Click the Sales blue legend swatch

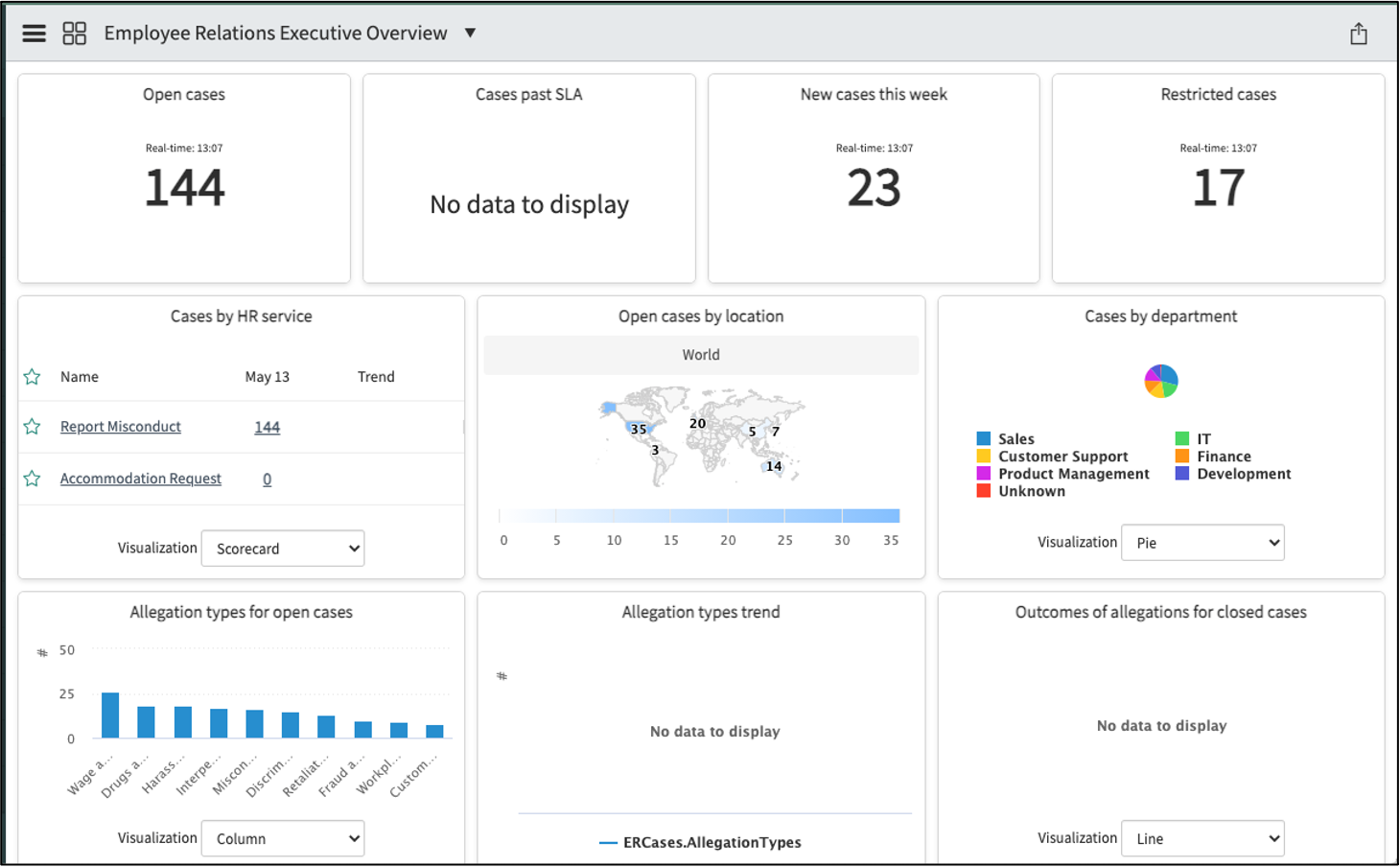pos(983,439)
